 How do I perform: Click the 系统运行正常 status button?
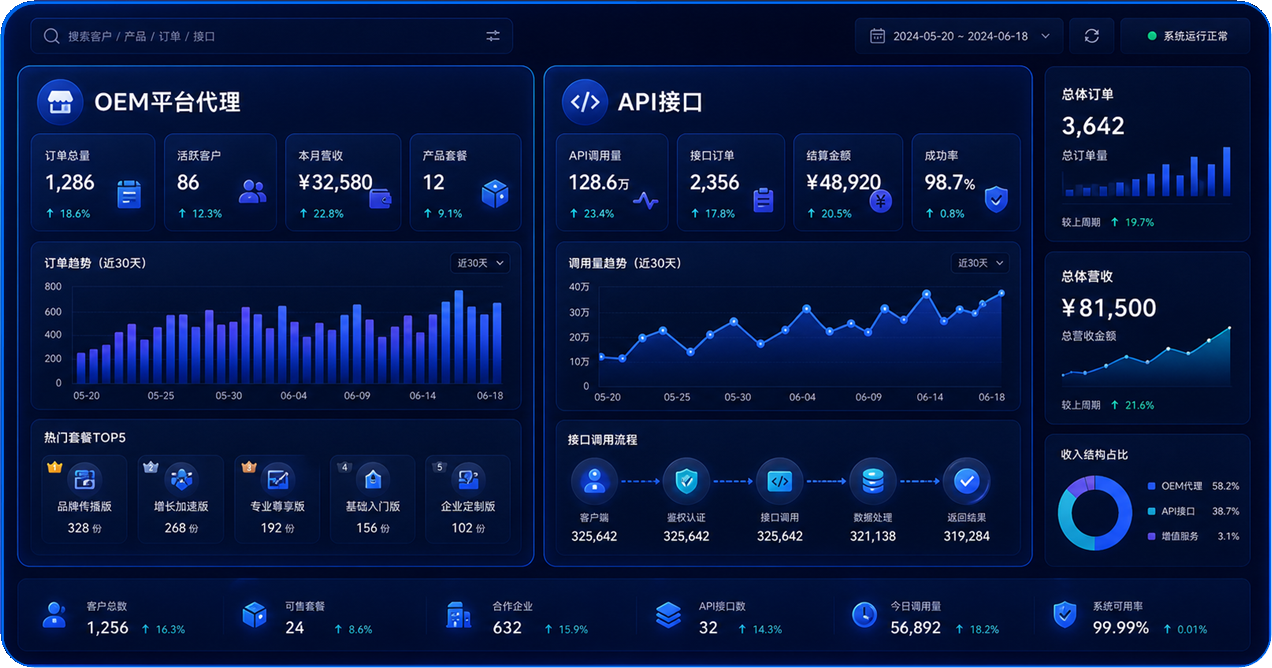[1185, 36]
